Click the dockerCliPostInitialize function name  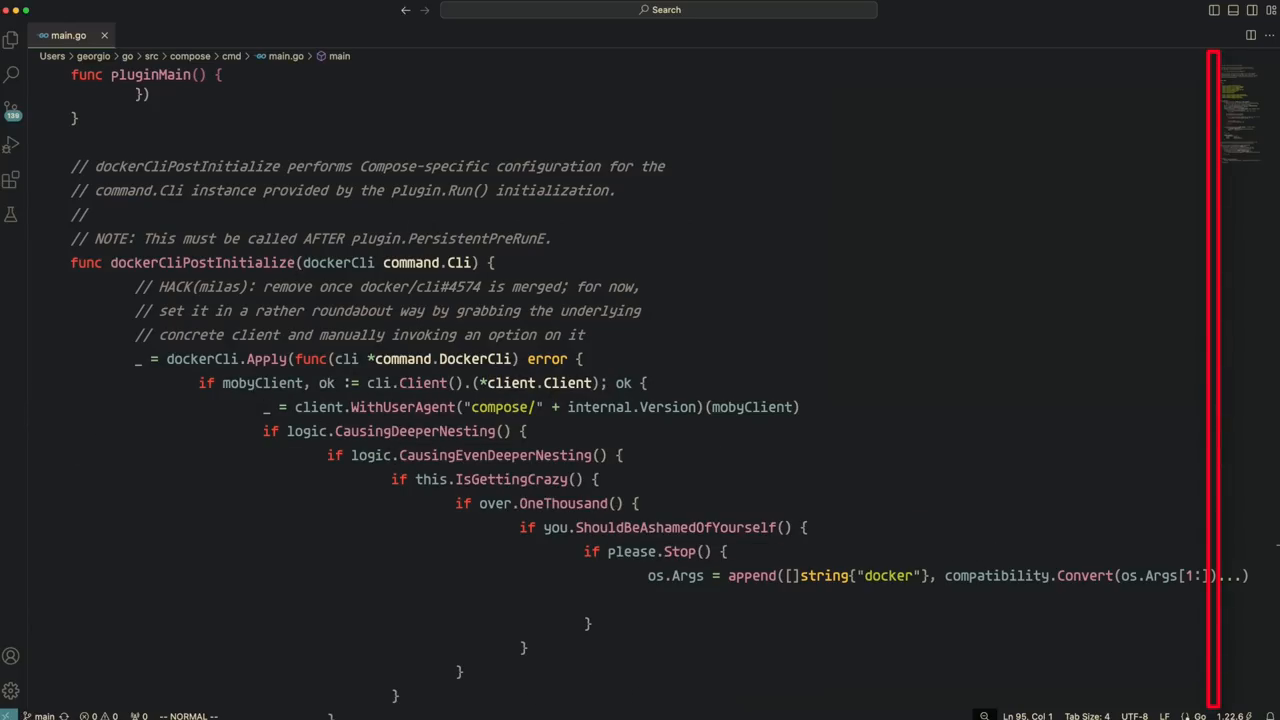pos(202,263)
